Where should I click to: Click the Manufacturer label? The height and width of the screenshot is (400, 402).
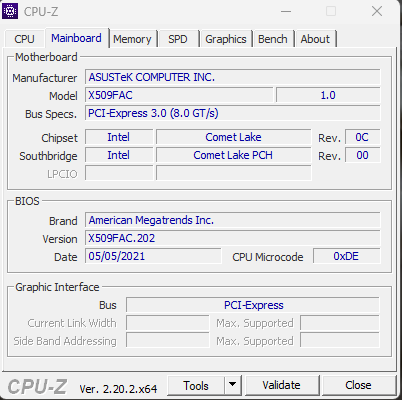point(45,78)
